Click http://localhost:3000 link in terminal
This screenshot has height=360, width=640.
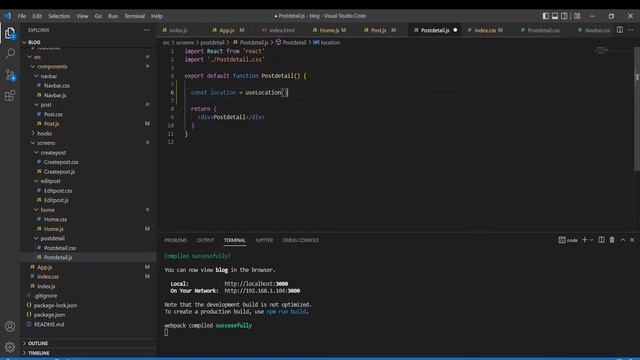(x=256, y=284)
